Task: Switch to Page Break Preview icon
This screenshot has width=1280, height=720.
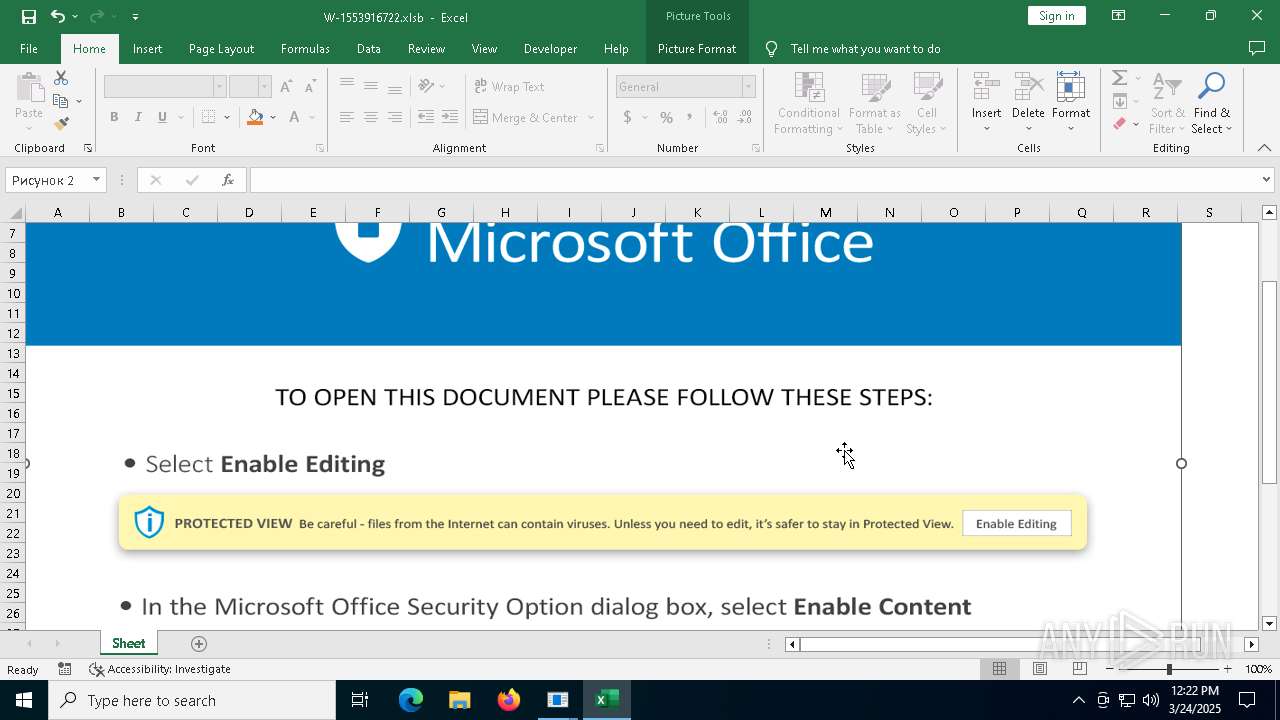Action: (x=1079, y=669)
